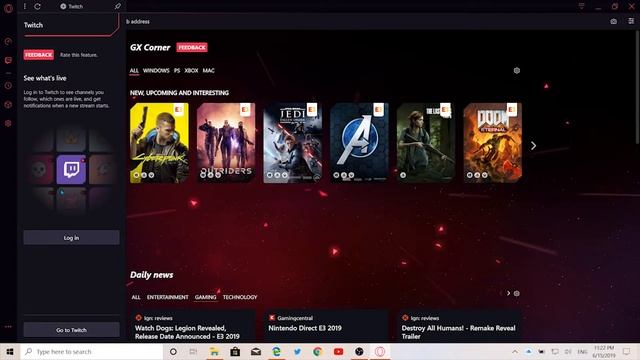Launch Microsoft Edge from the taskbar

click(277, 351)
